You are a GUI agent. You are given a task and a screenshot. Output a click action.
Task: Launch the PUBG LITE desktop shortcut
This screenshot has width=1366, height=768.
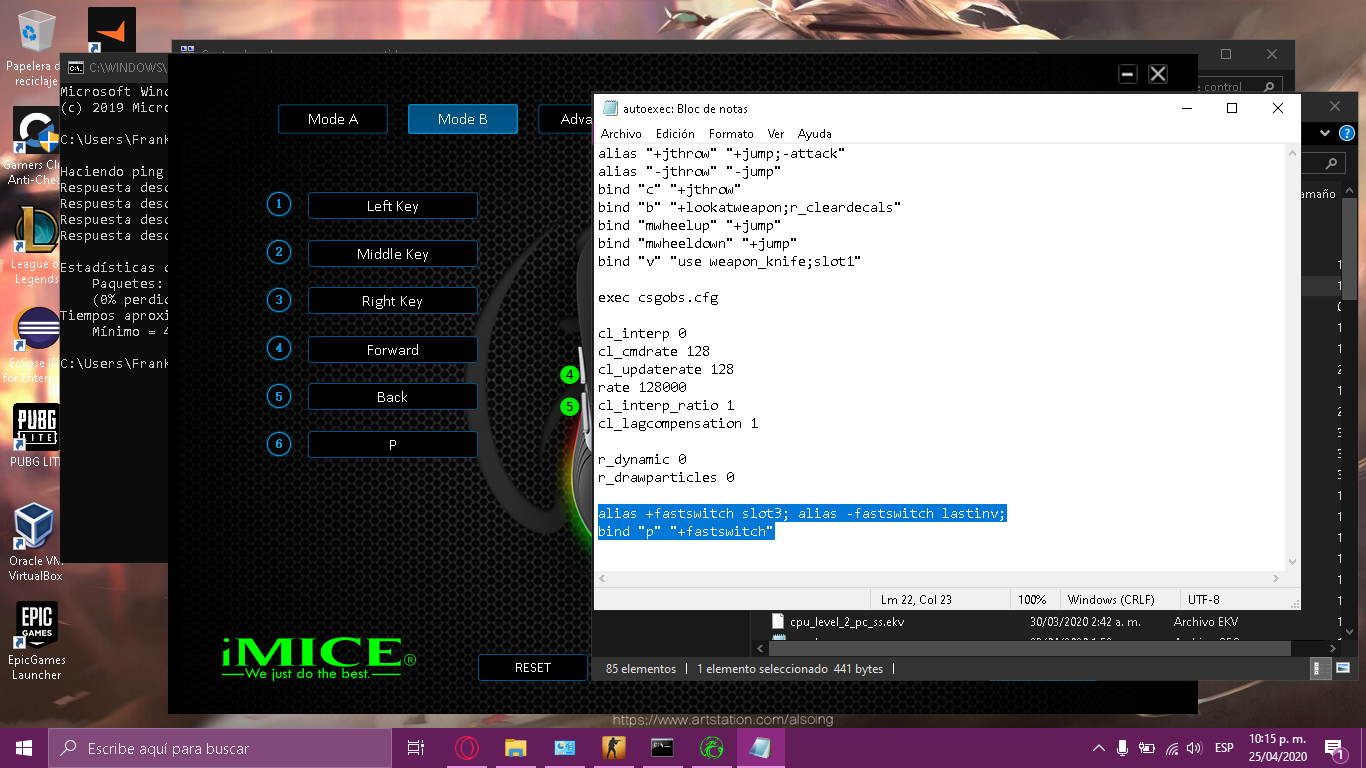click(35, 436)
